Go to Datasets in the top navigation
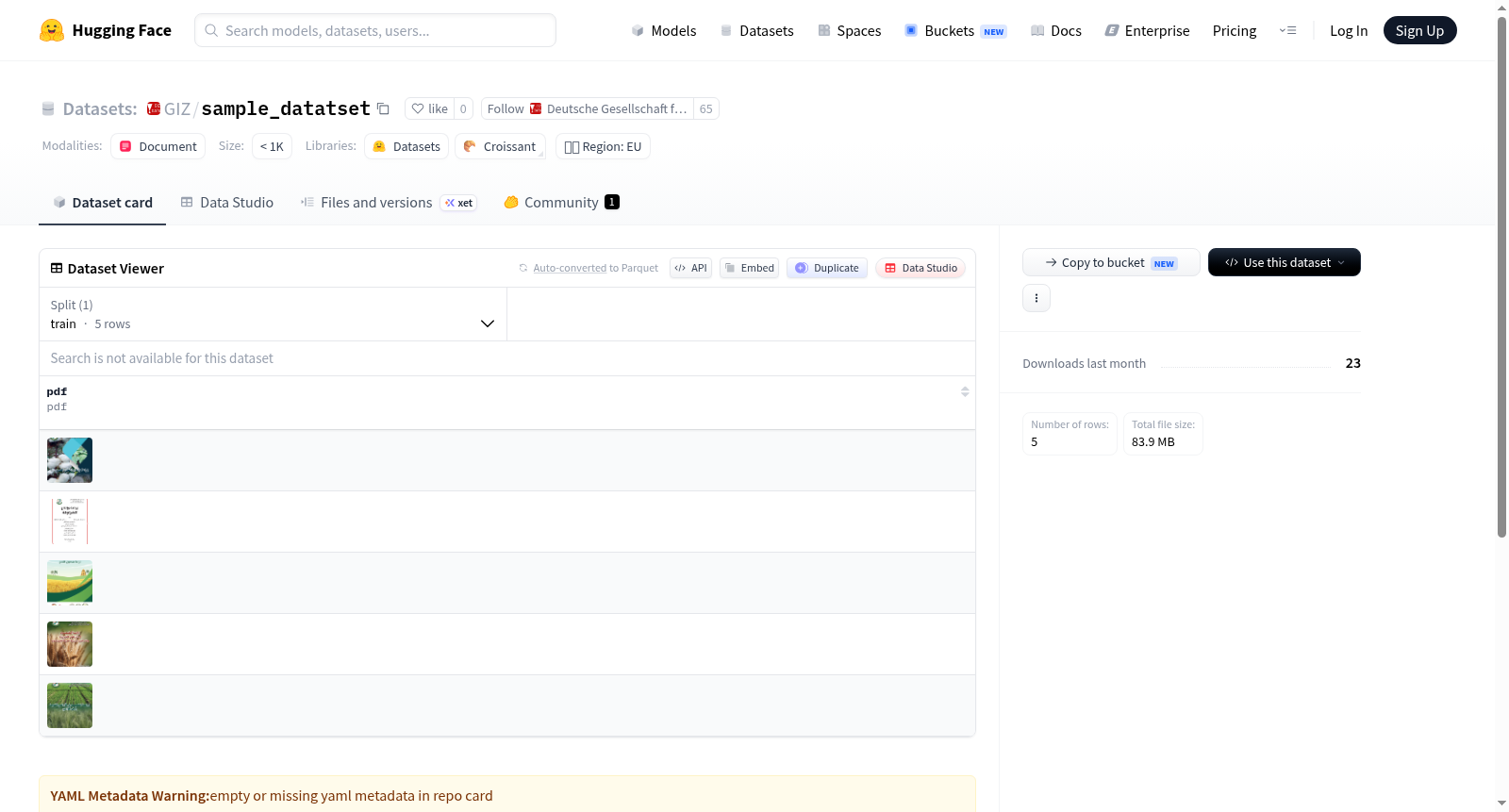1509x812 pixels. coord(757,30)
